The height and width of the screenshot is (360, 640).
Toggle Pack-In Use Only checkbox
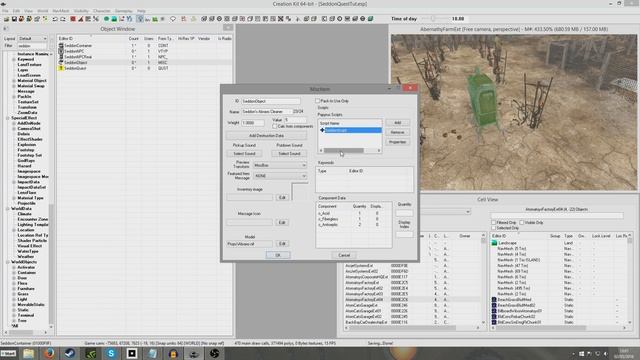tap(318, 101)
